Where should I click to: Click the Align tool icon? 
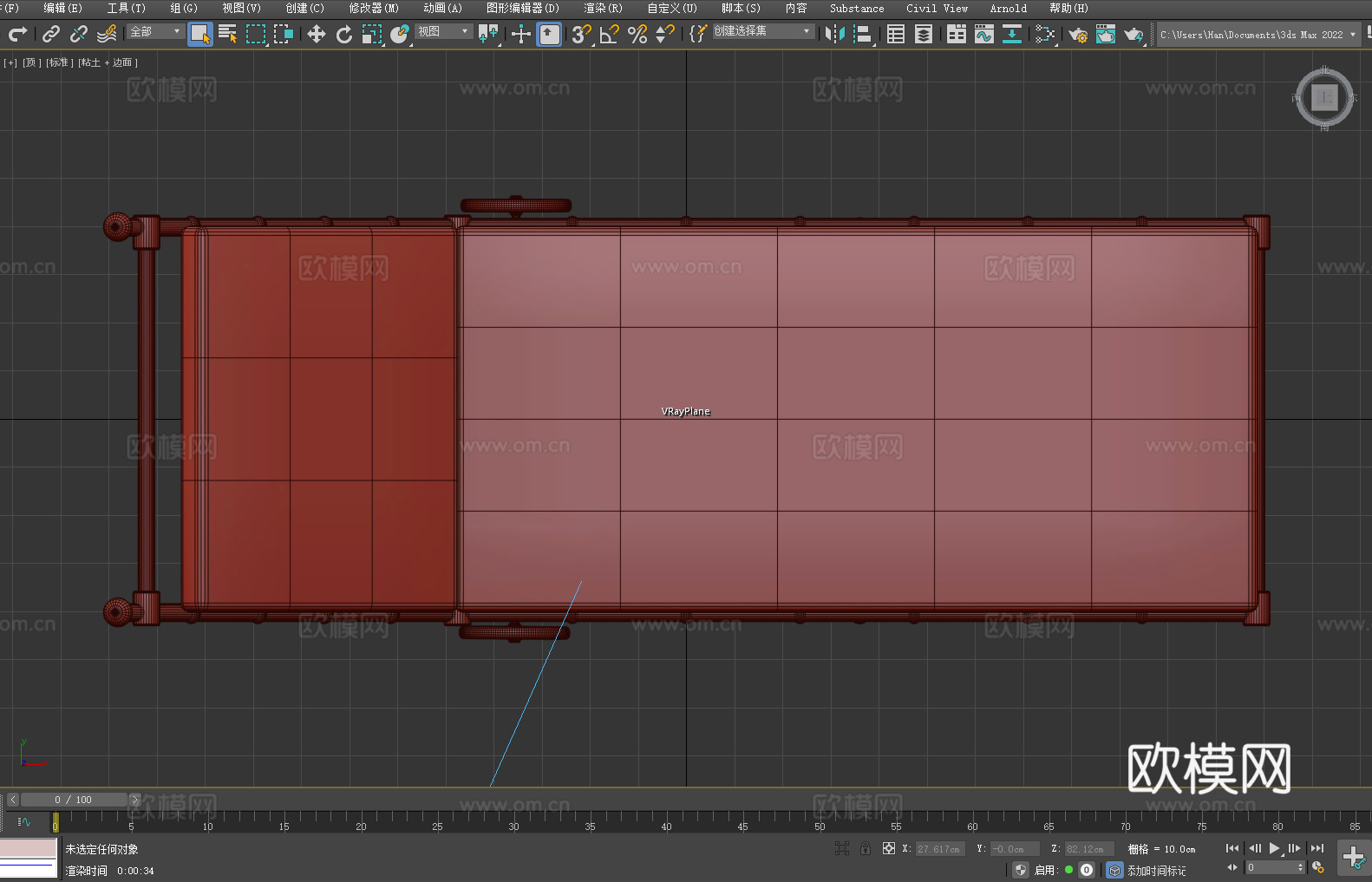coord(863,34)
